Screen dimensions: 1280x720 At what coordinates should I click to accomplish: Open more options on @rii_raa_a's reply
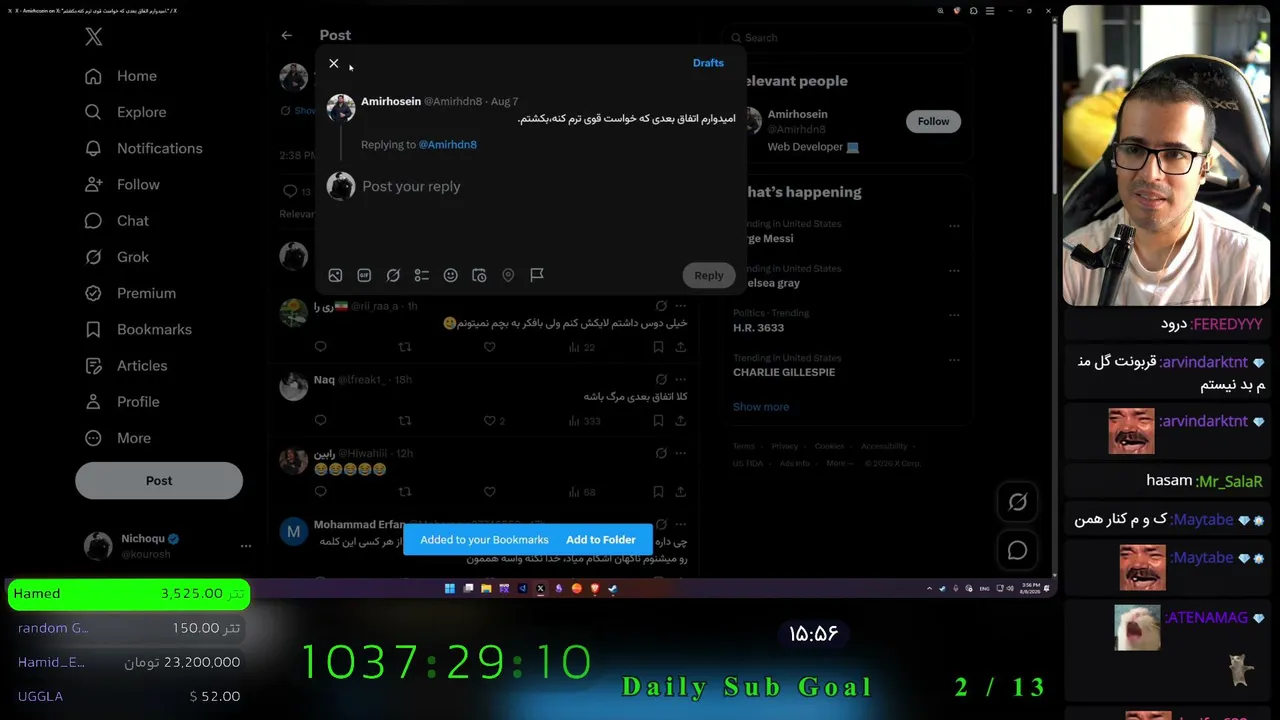click(681, 306)
